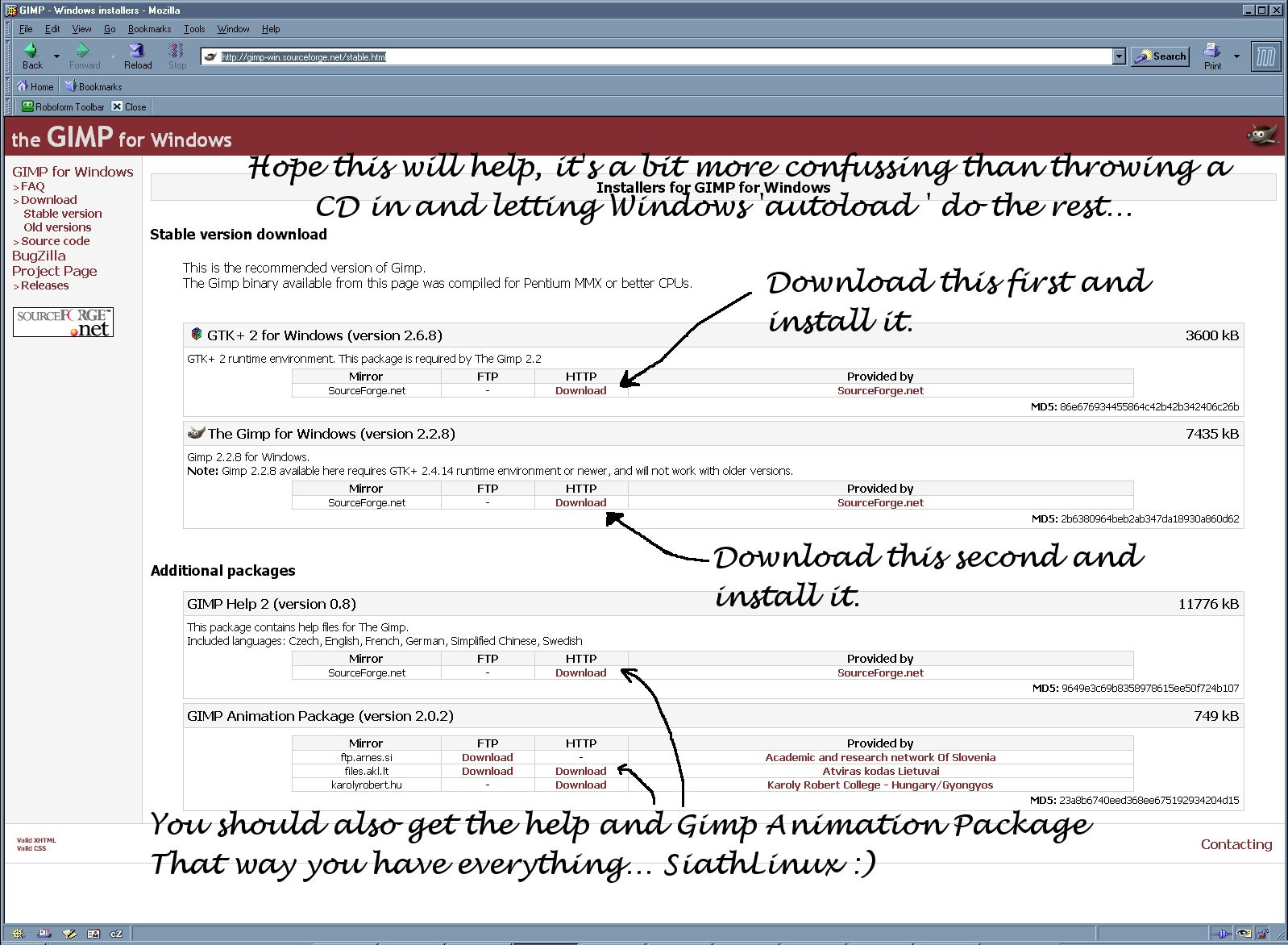Open the Go menu
This screenshot has height=945, width=1288.
pyautogui.click(x=110, y=29)
